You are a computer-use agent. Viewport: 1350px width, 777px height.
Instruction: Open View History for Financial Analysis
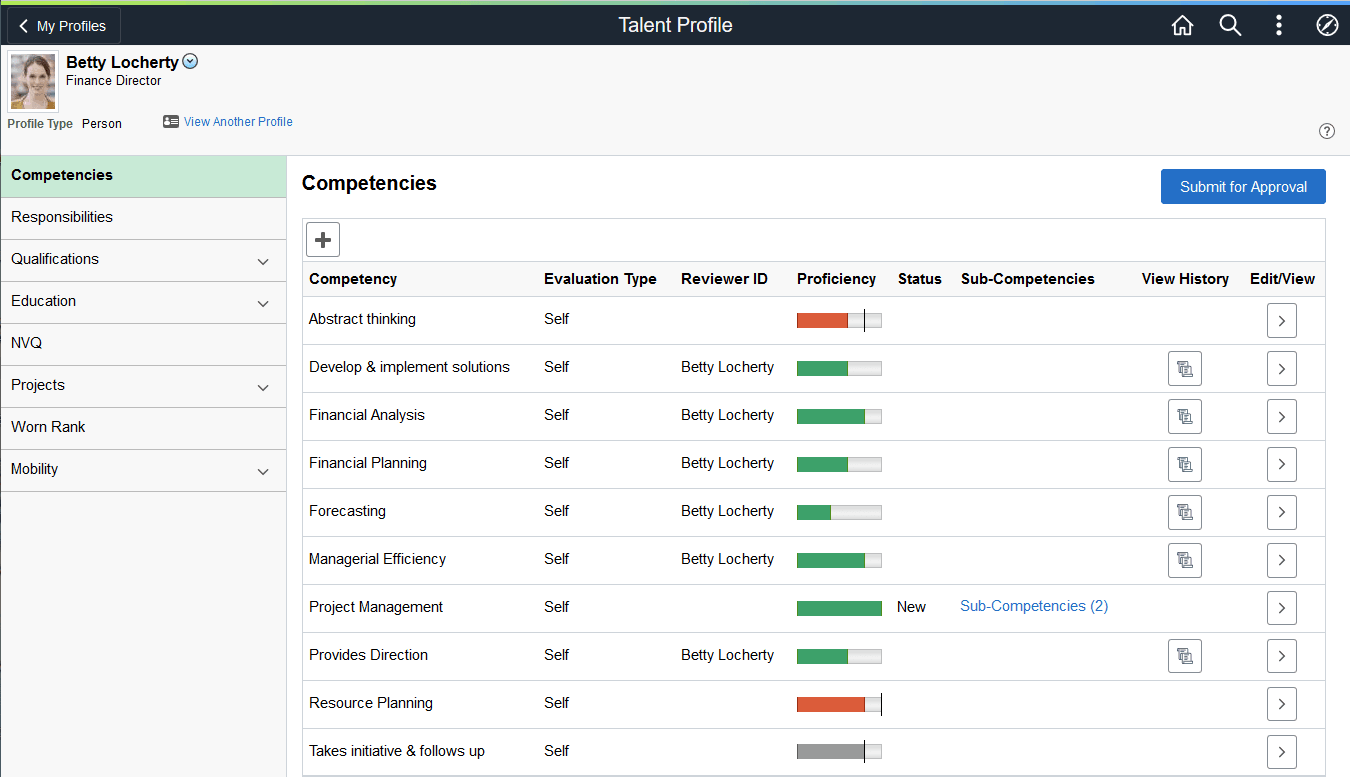(x=1185, y=416)
